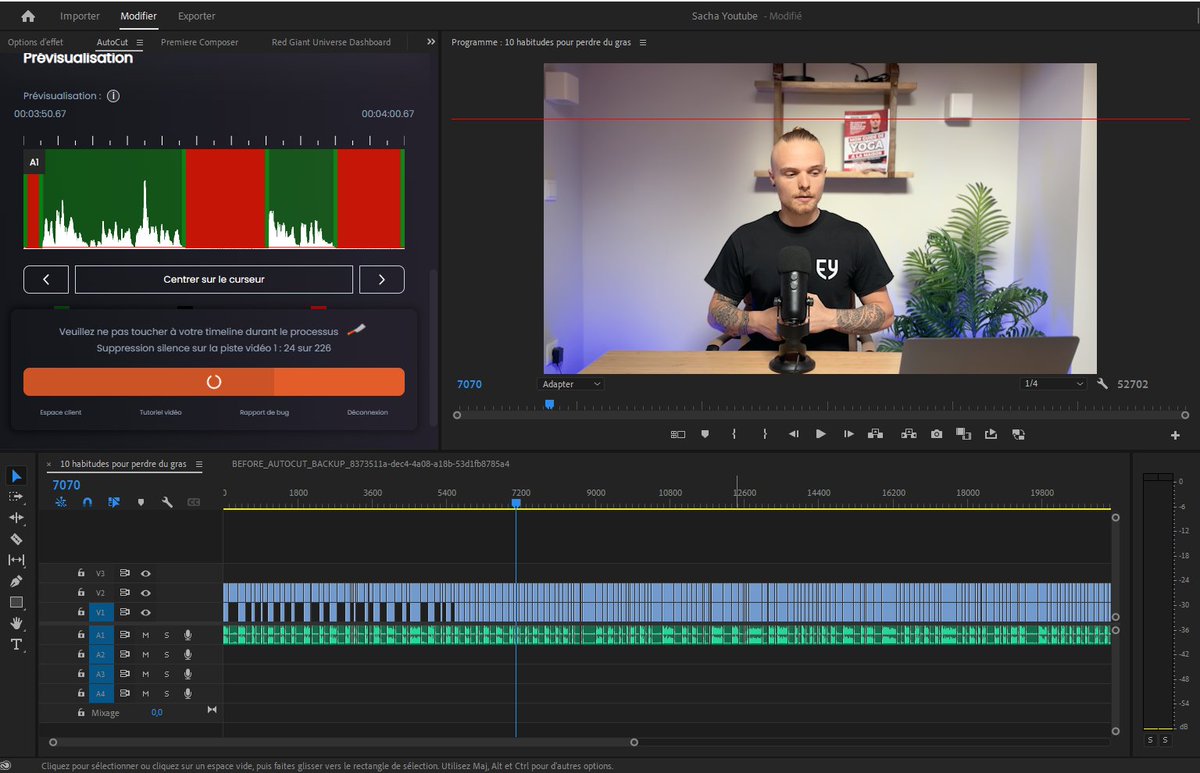Open the Adapter zoom level dropdown
Viewport: 1200px width, 773px height.
571,384
